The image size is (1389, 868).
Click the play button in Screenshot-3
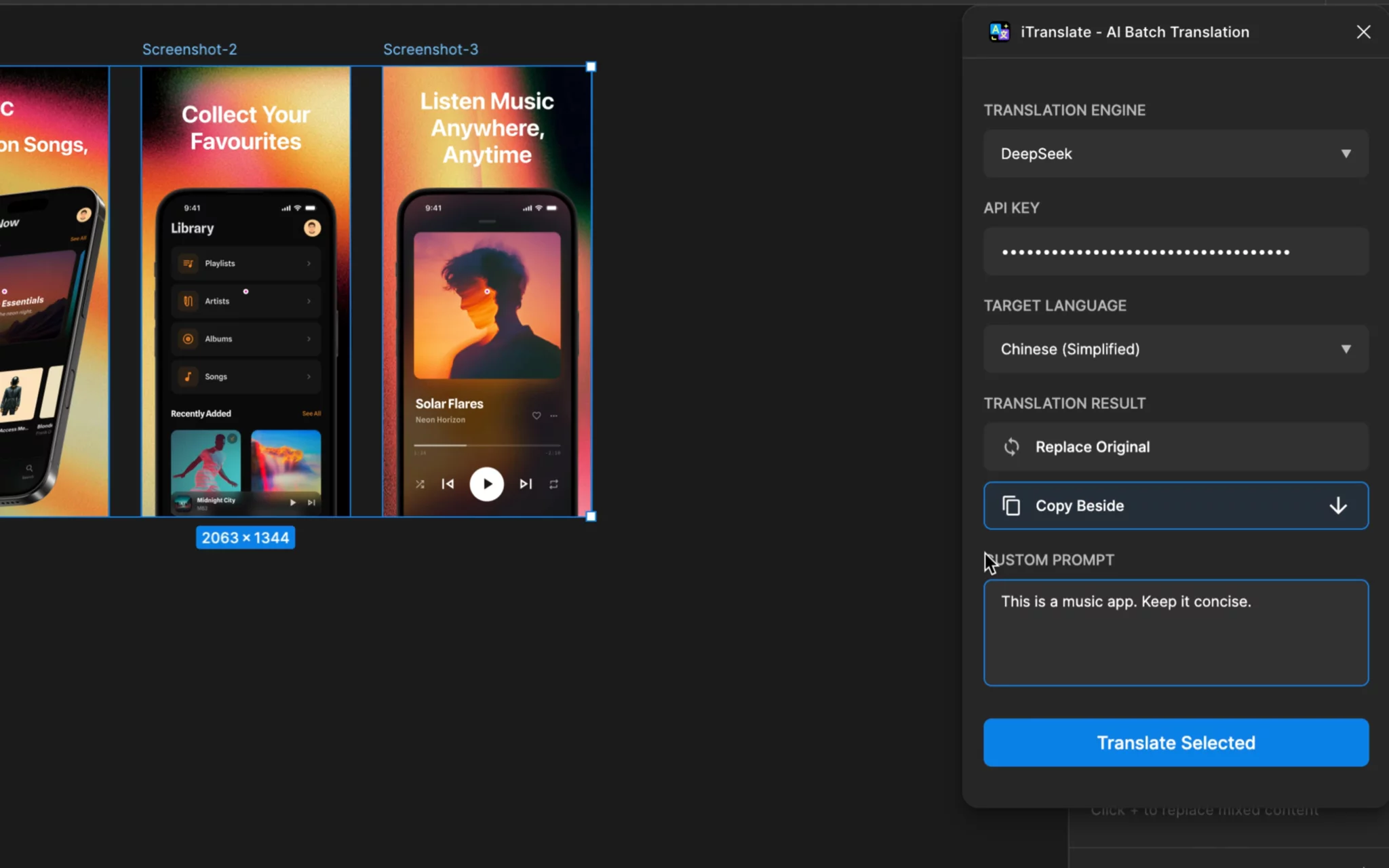[486, 484]
